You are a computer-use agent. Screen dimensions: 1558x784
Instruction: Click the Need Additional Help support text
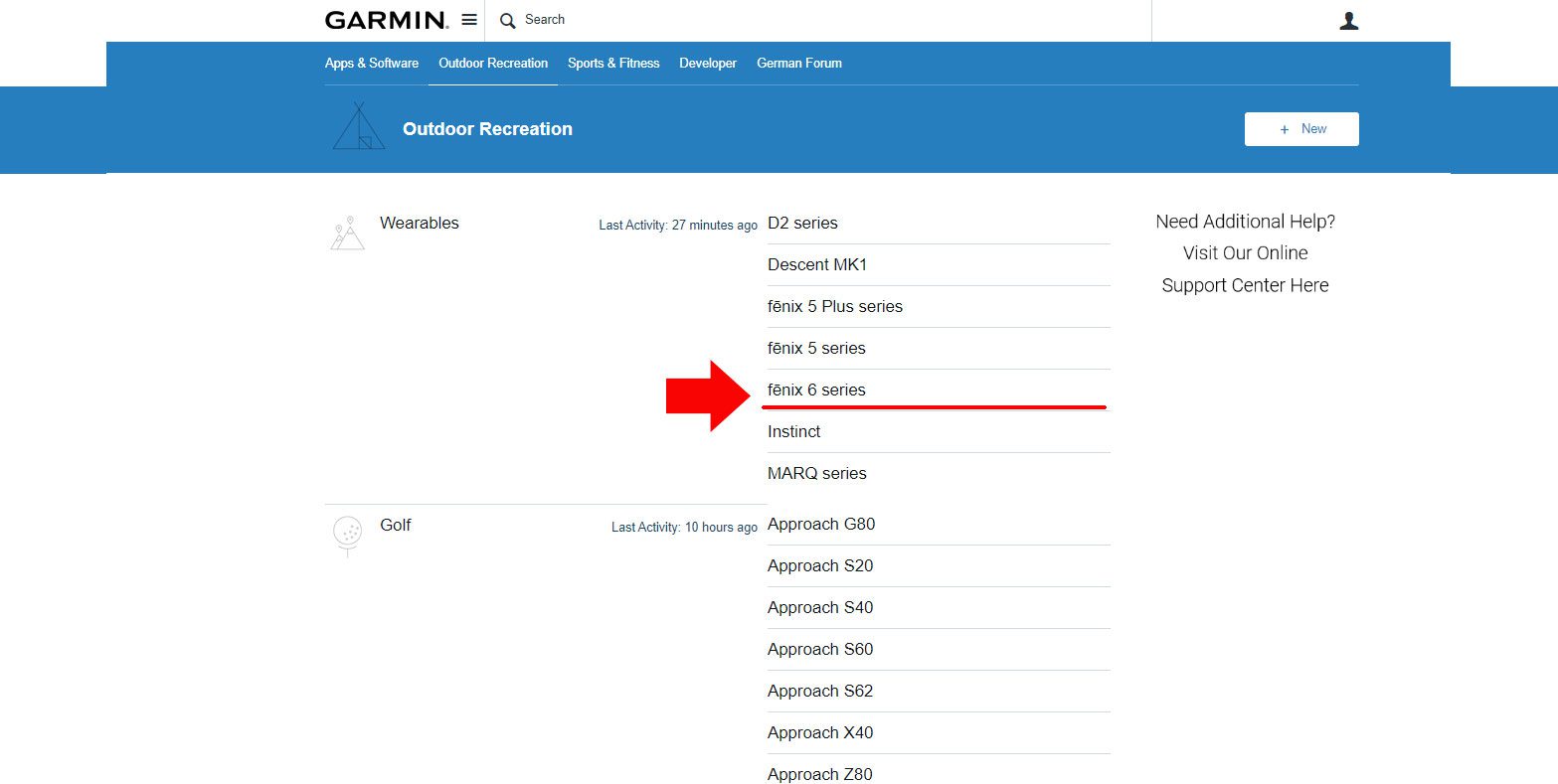click(x=1245, y=253)
